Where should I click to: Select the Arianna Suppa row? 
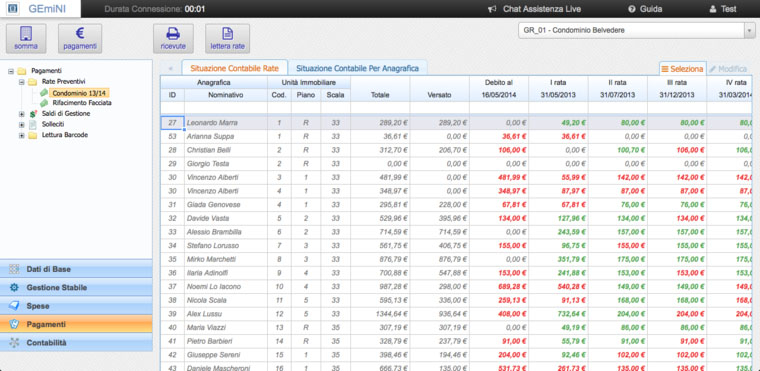pos(456,137)
